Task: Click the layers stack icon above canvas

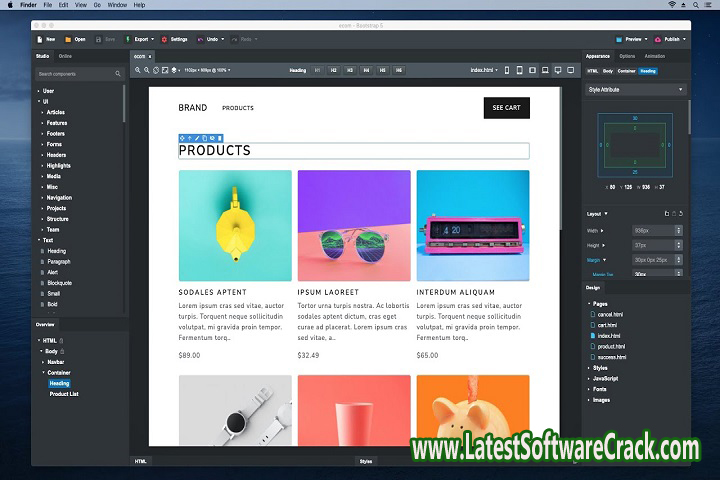Action: [176, 70]
